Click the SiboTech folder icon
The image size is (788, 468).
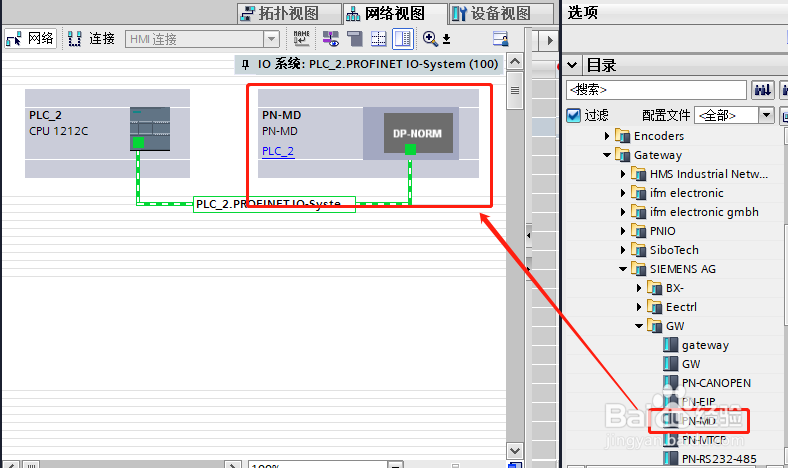pyautogui.click(x=638, y=250)
